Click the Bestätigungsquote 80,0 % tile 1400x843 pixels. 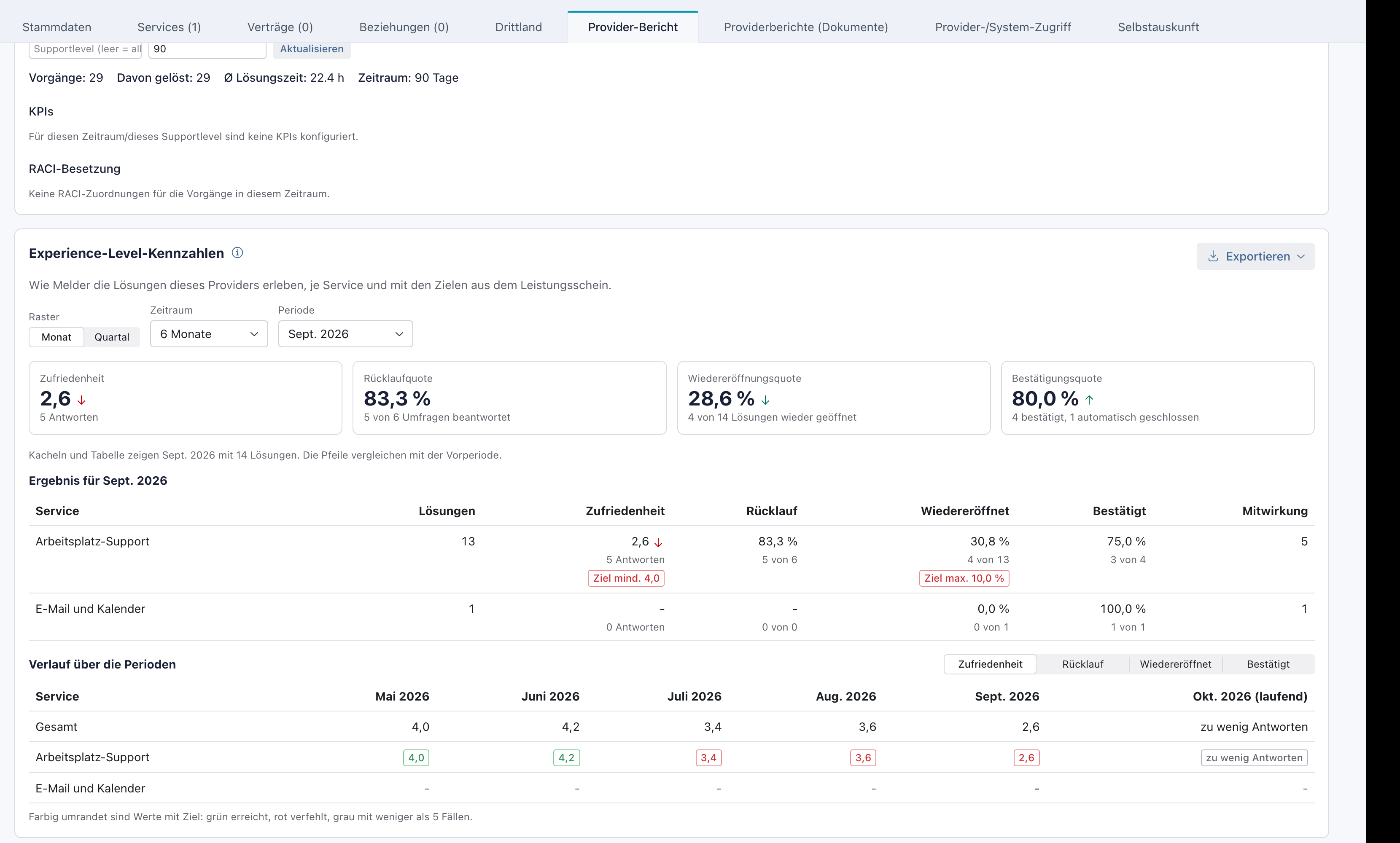[x=1158, y=397]
